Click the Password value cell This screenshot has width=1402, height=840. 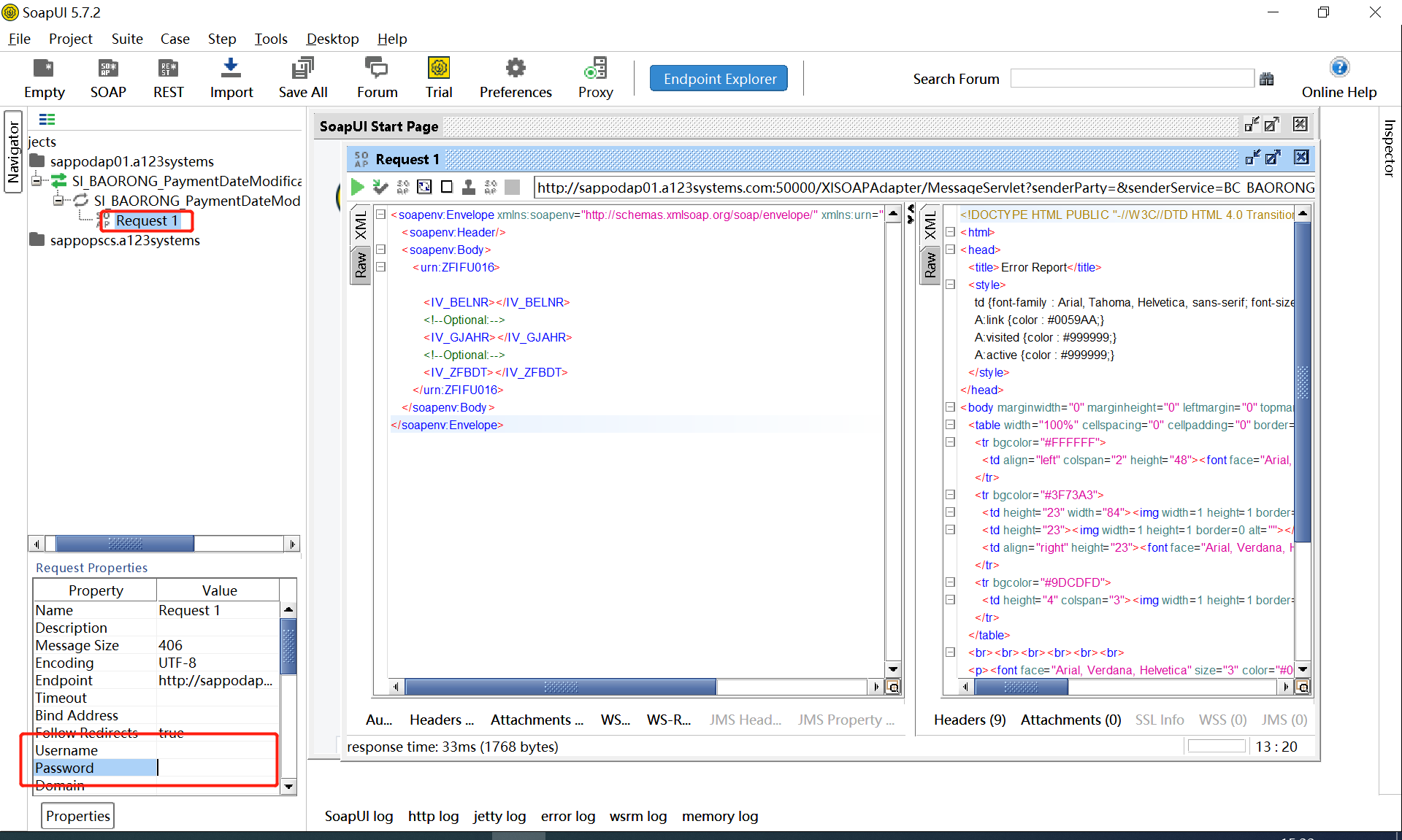coord(218,768)
